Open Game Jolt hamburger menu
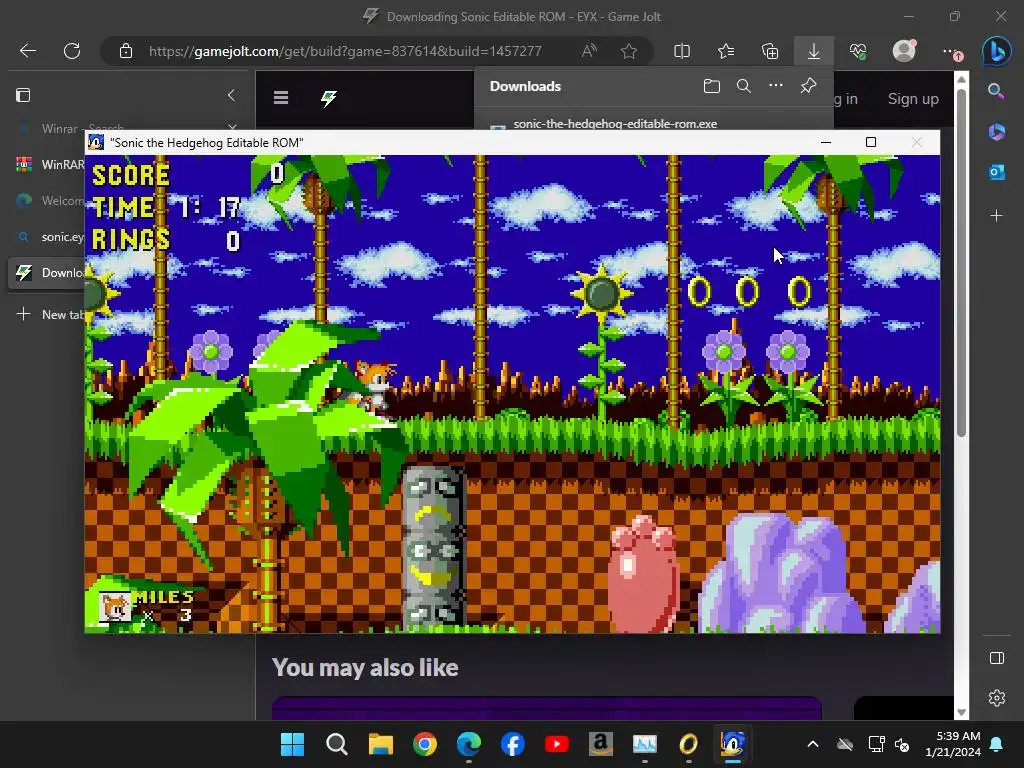The image size is (1024, 768). pos(281,98)
